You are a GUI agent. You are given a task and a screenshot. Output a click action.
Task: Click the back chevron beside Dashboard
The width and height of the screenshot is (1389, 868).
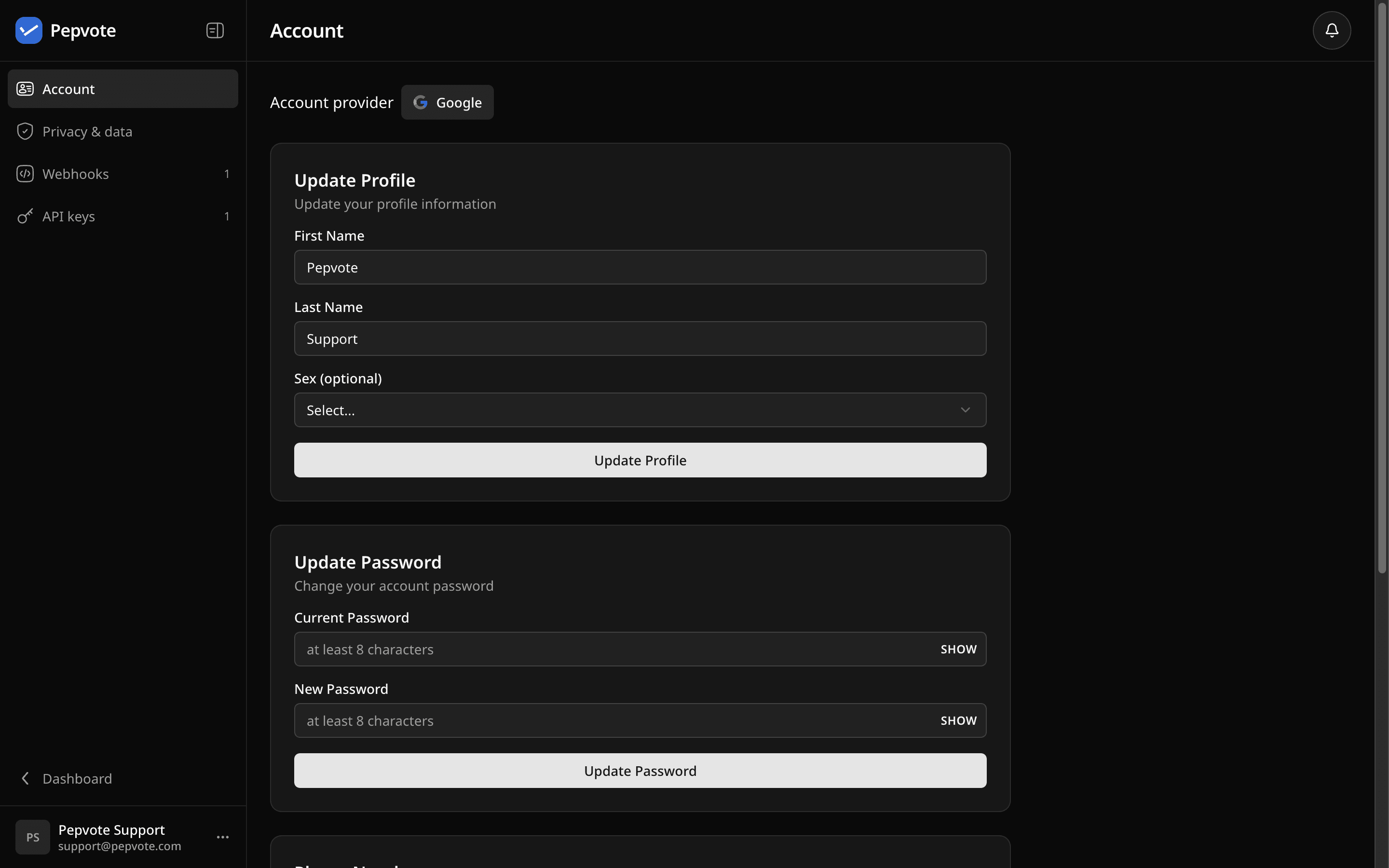[x=25, y=778]
